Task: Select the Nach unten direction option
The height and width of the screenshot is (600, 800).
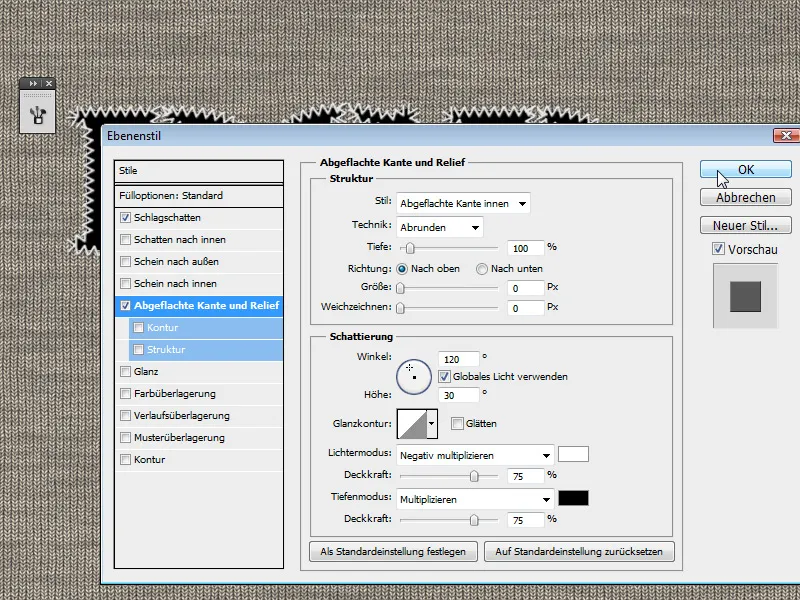Action: pos(482,269)
